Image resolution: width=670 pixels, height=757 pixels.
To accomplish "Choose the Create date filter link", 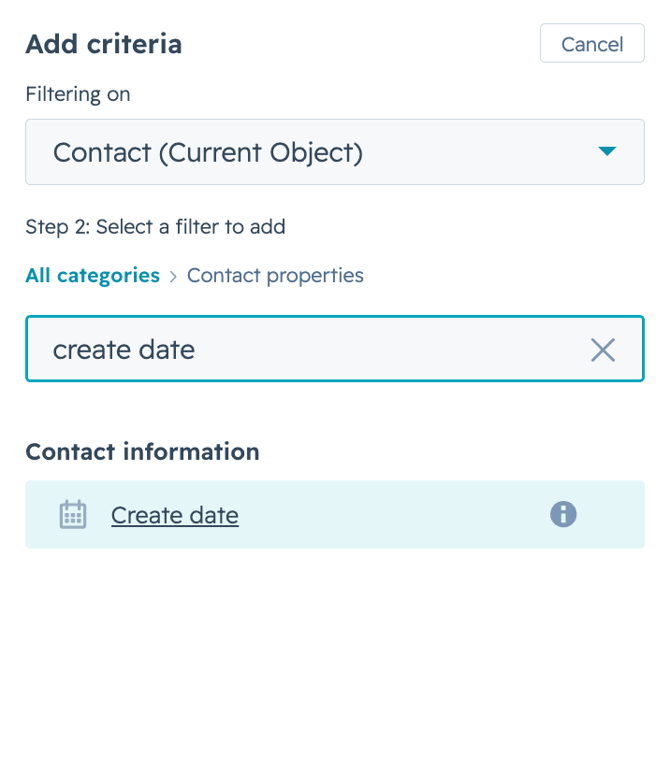I will (174, 515).
